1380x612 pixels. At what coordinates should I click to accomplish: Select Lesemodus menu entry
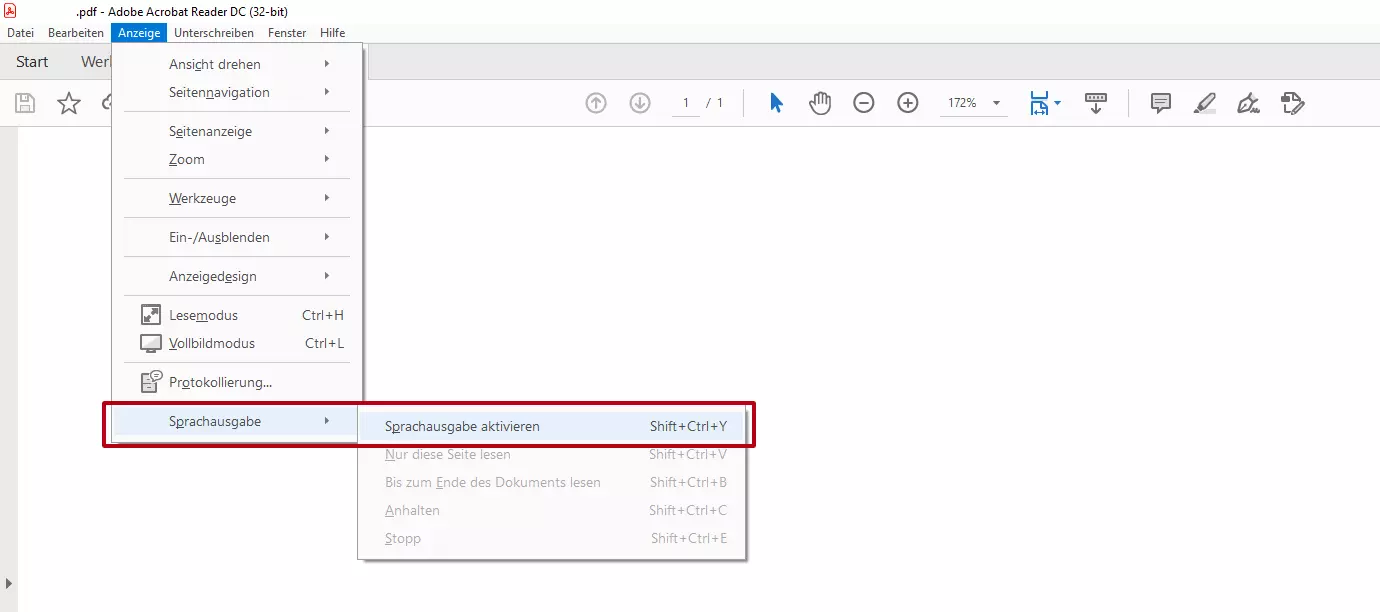[x=237, y=315]
